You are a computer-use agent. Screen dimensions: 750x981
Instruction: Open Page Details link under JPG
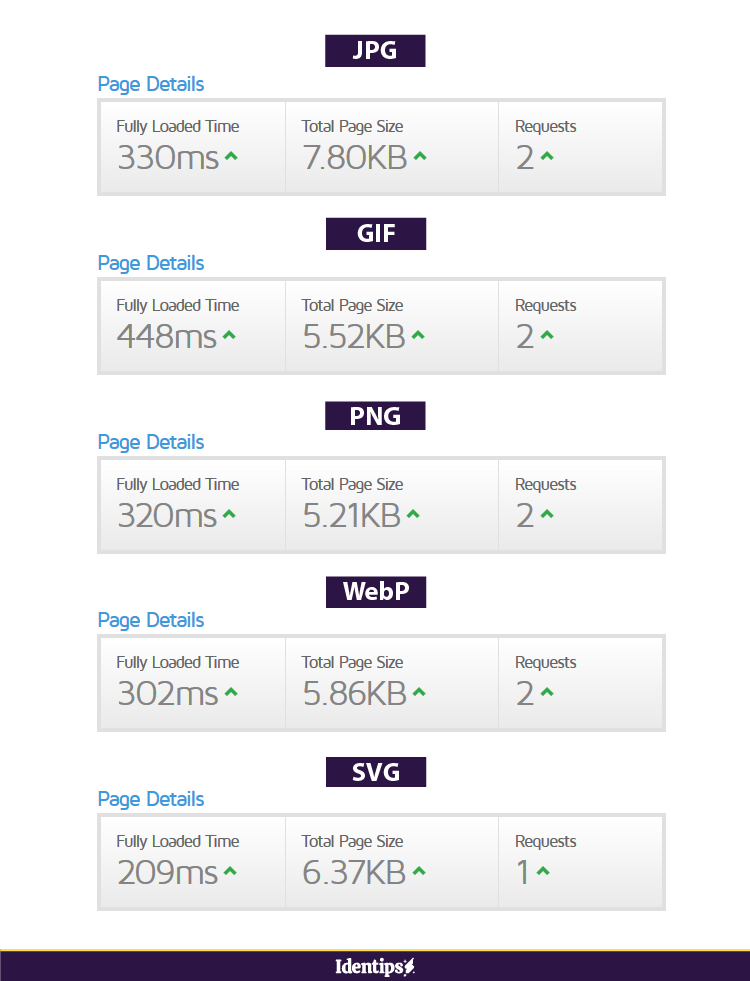coord(151,84)
